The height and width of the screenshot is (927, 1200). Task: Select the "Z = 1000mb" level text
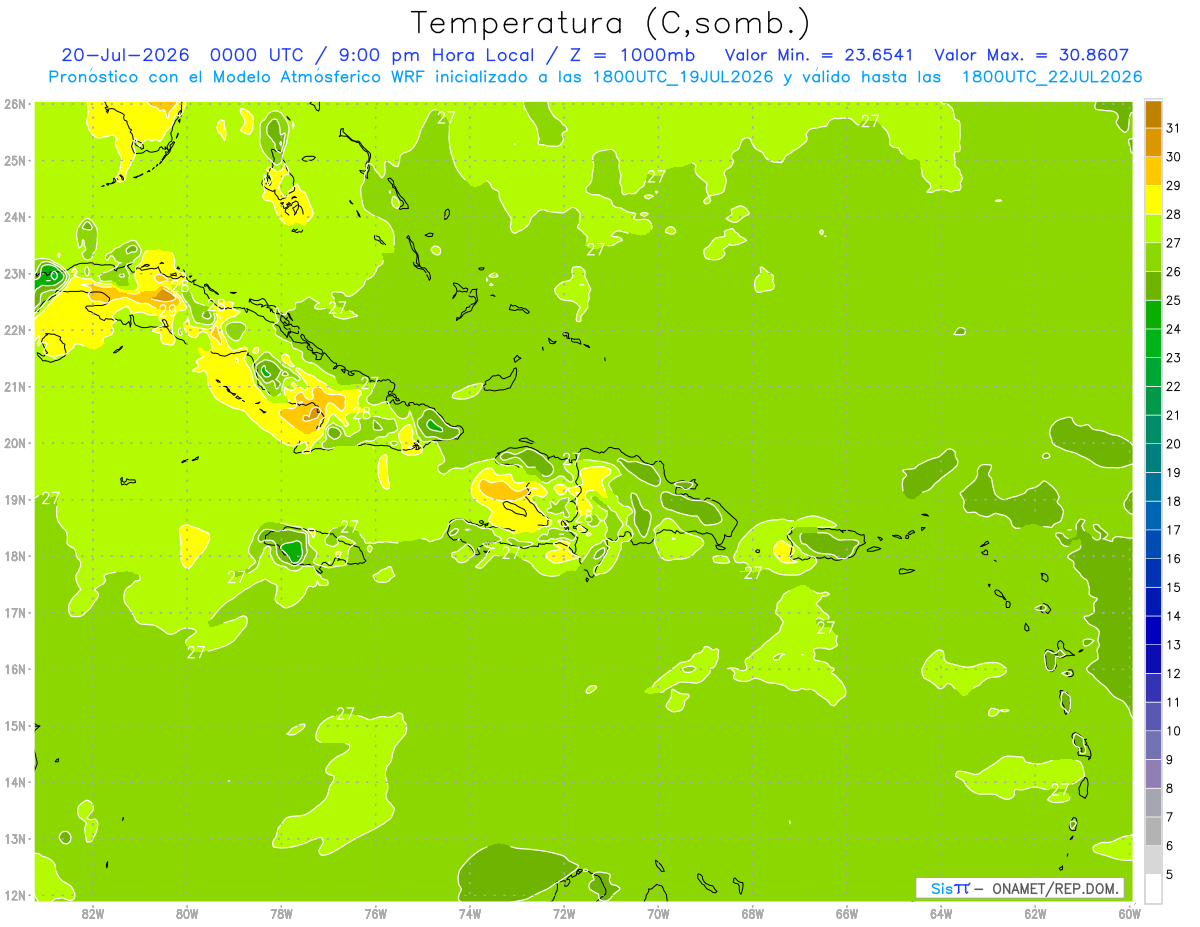632,55
